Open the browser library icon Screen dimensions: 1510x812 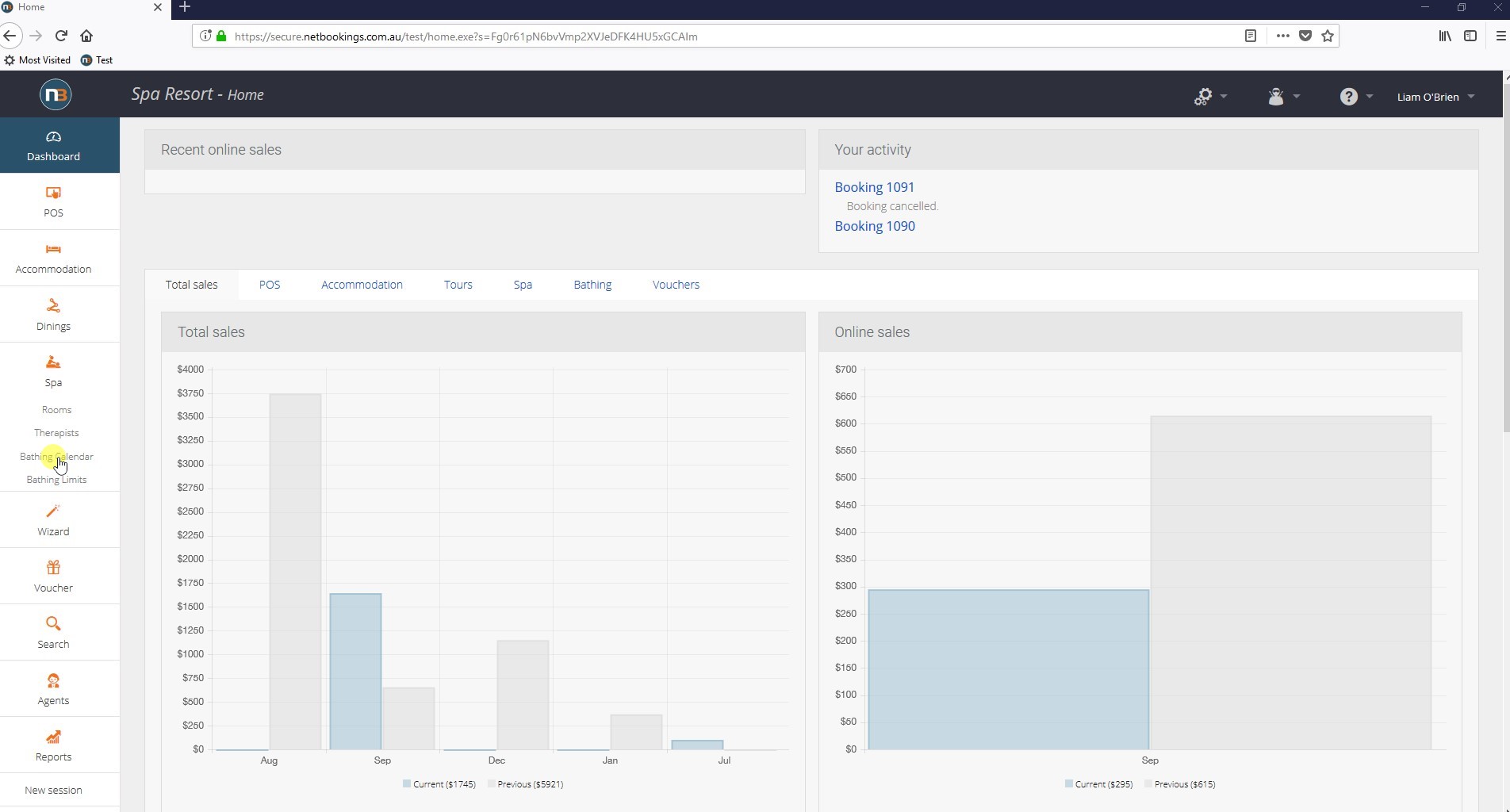pos(1445,36)
